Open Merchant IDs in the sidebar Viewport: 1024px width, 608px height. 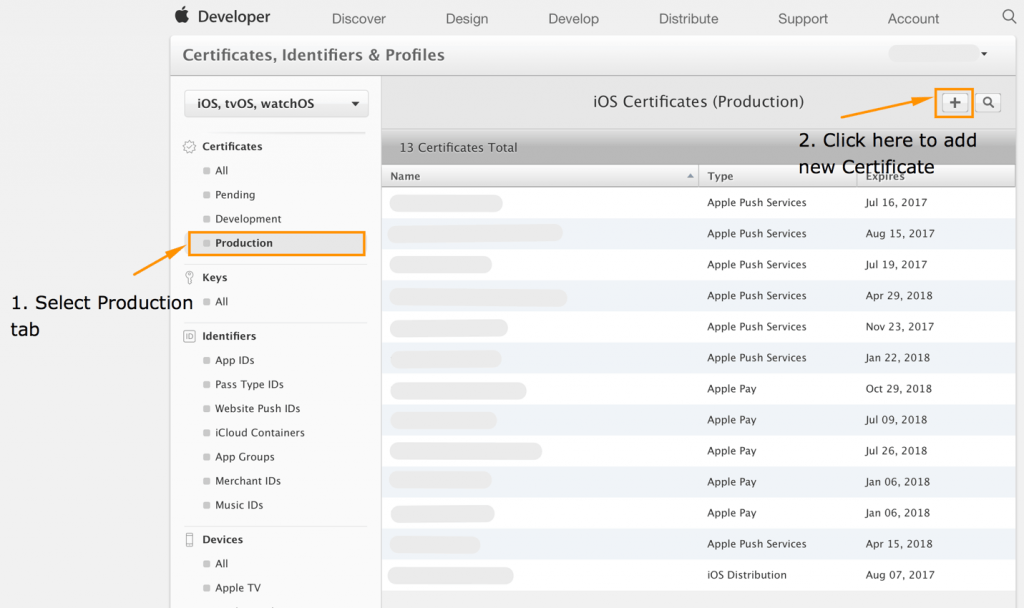click(x=251, y=481)
